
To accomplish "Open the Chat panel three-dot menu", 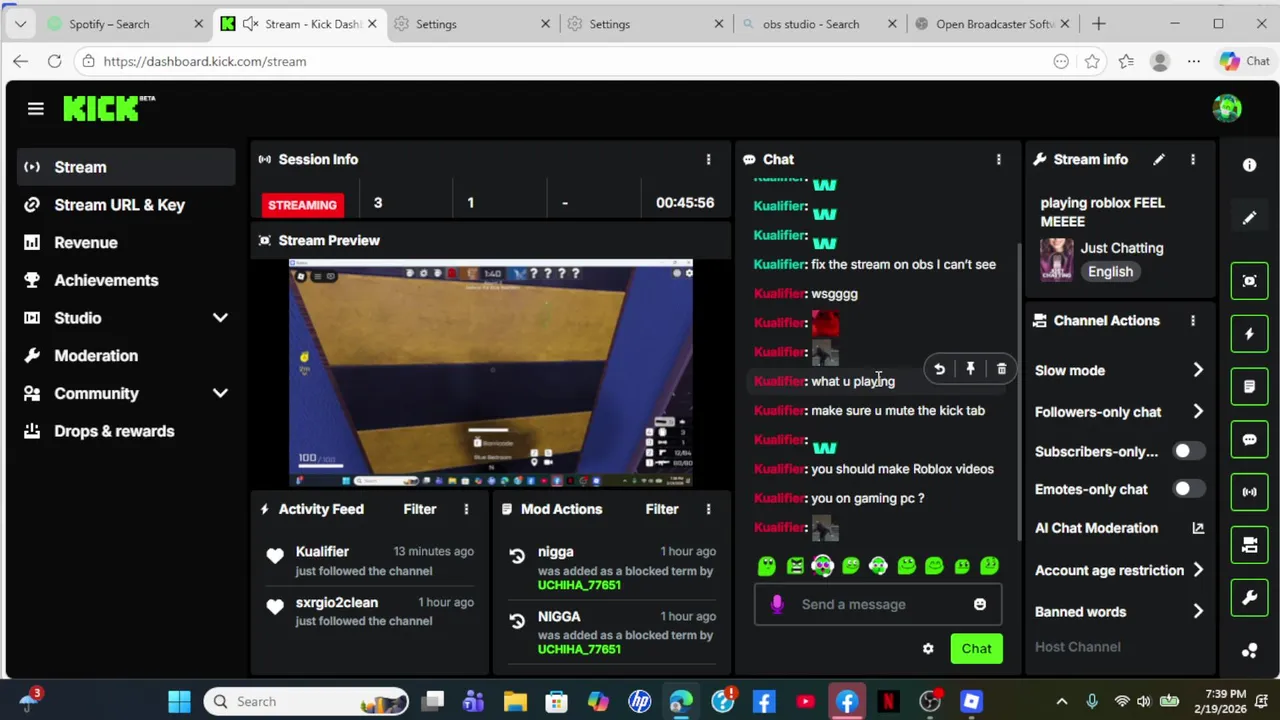I will tap(998, 159).
